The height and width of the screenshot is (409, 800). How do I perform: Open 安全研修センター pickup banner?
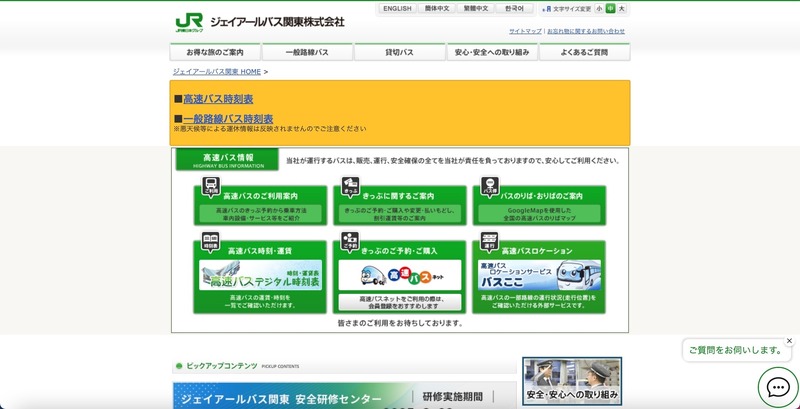(344, 396)
